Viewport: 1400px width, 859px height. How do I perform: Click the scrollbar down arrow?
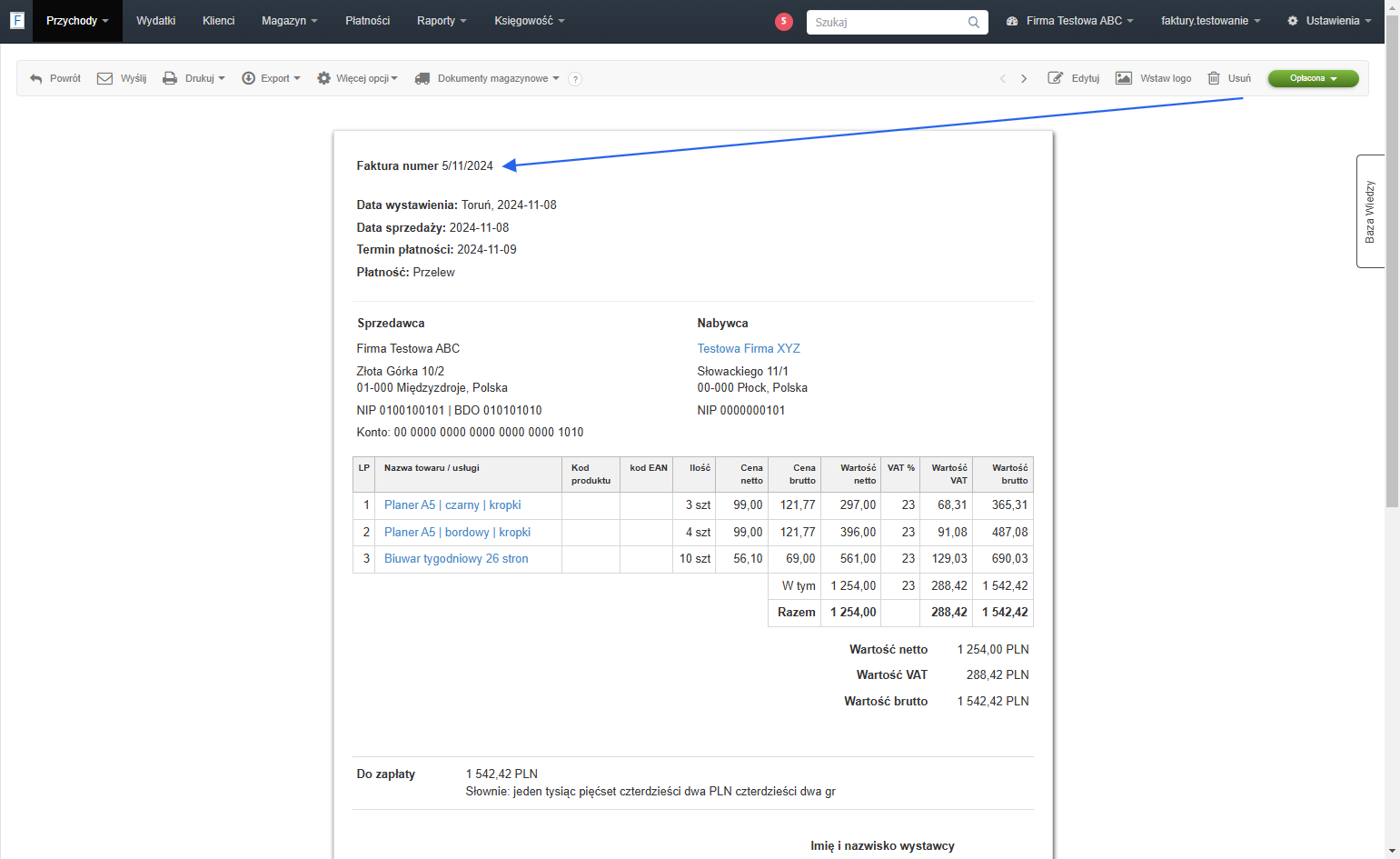click(1393, 852)
